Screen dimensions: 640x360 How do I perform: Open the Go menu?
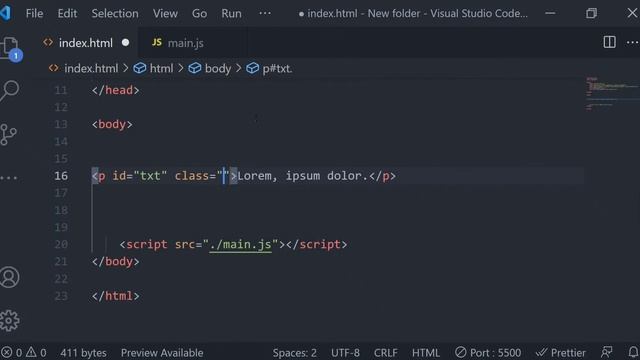pos(199,13)
